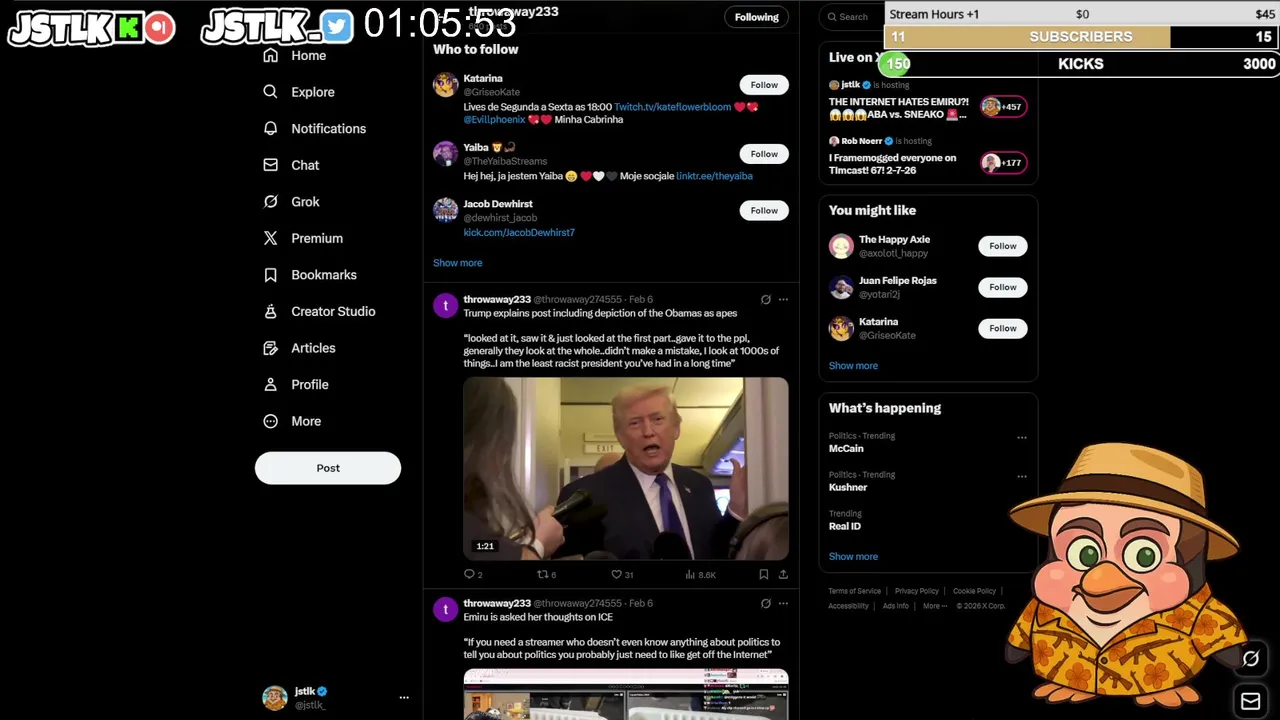Click the More circle icon
Viewport: 1280px width, 720px height.
click(270, 421)
